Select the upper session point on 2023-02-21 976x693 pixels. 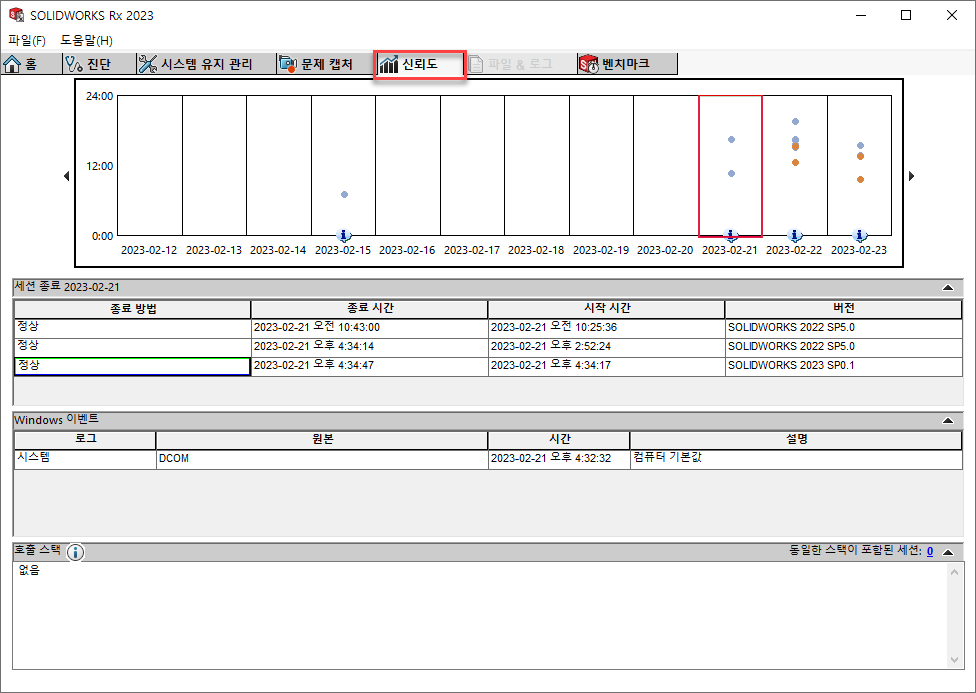tap(731, 139)
